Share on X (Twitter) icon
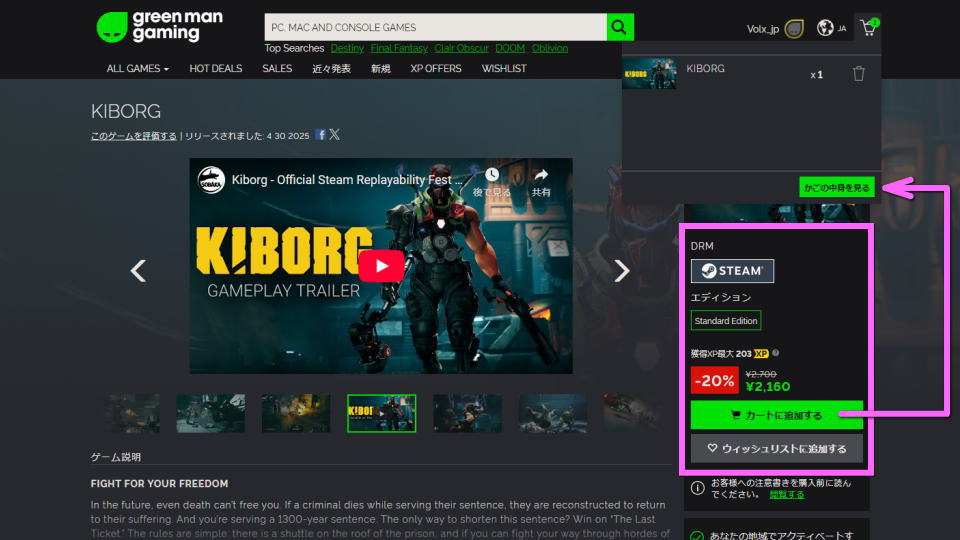The height and width of the screenshot is (540, 960). pos(334,134)
